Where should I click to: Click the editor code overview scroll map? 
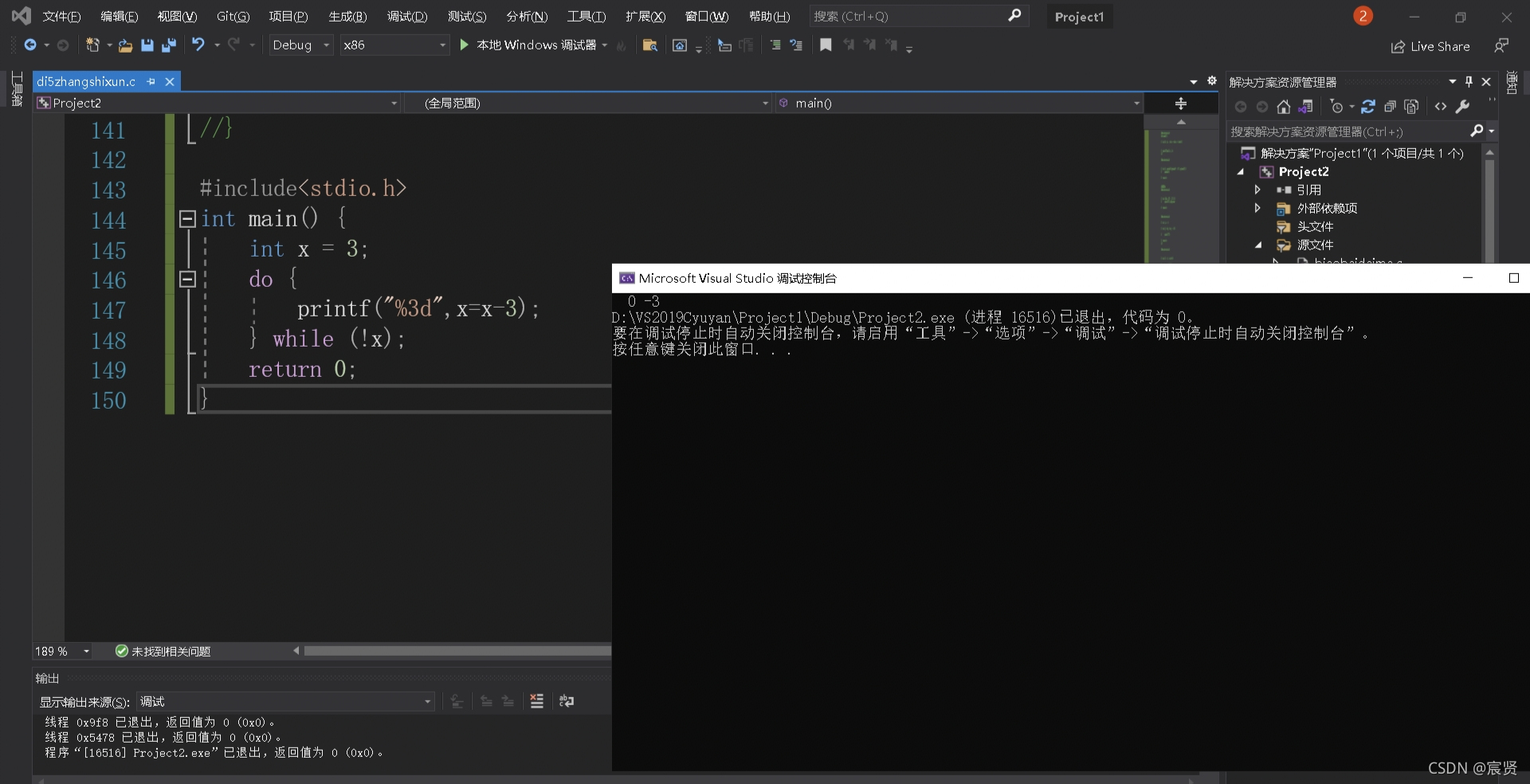click(1181, 195)
